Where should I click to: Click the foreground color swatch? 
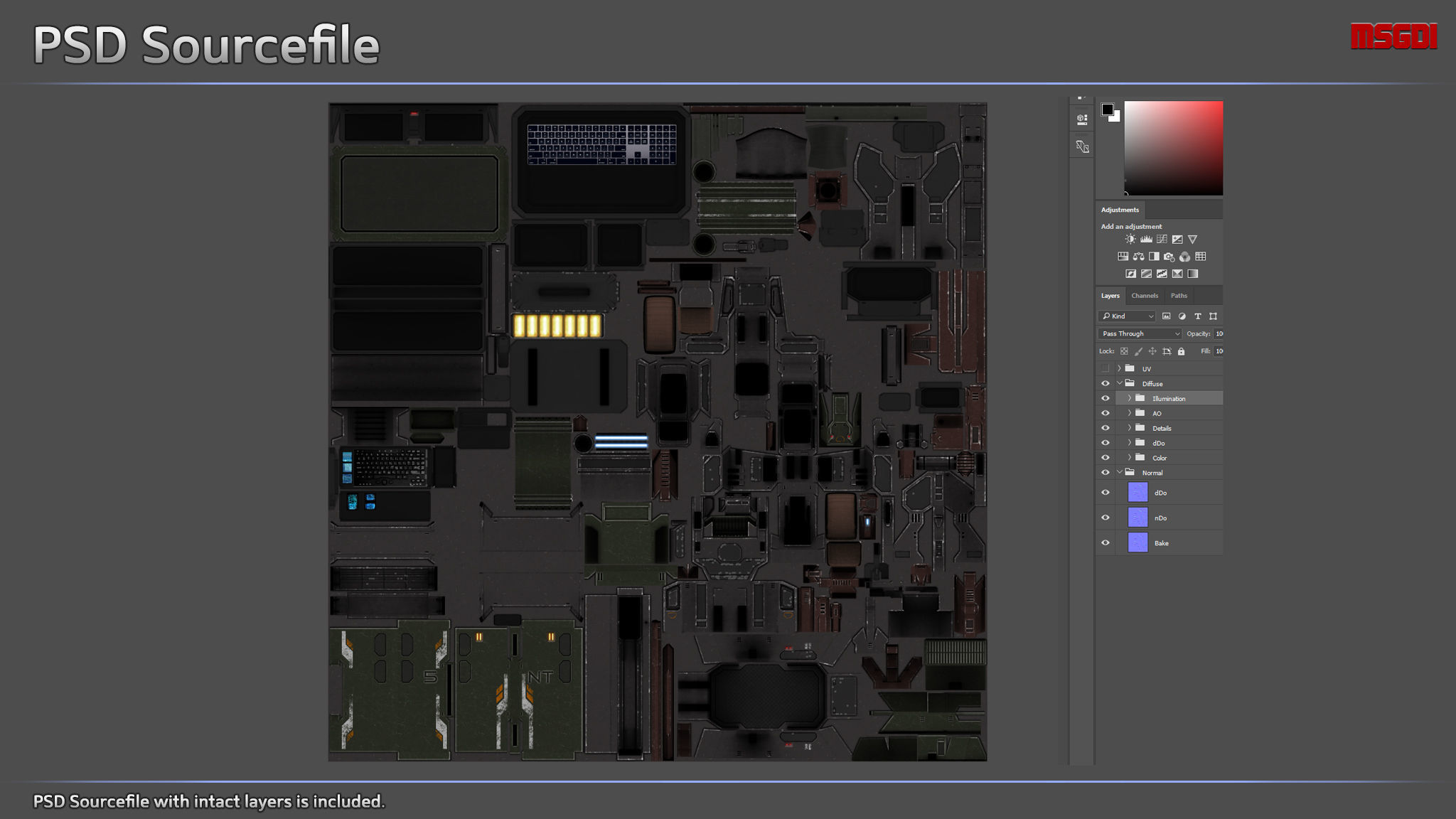pos(1107,109)
